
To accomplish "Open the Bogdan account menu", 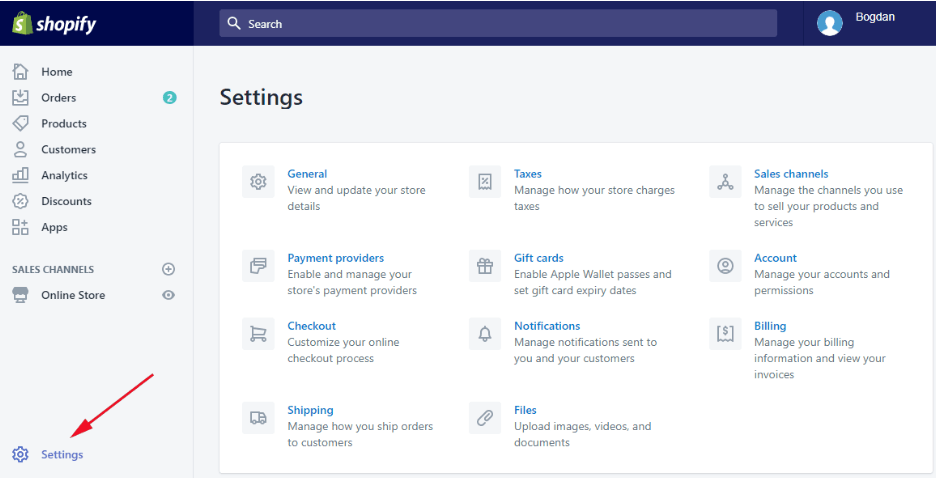I will pyautogui.click(x=875, y=17).
